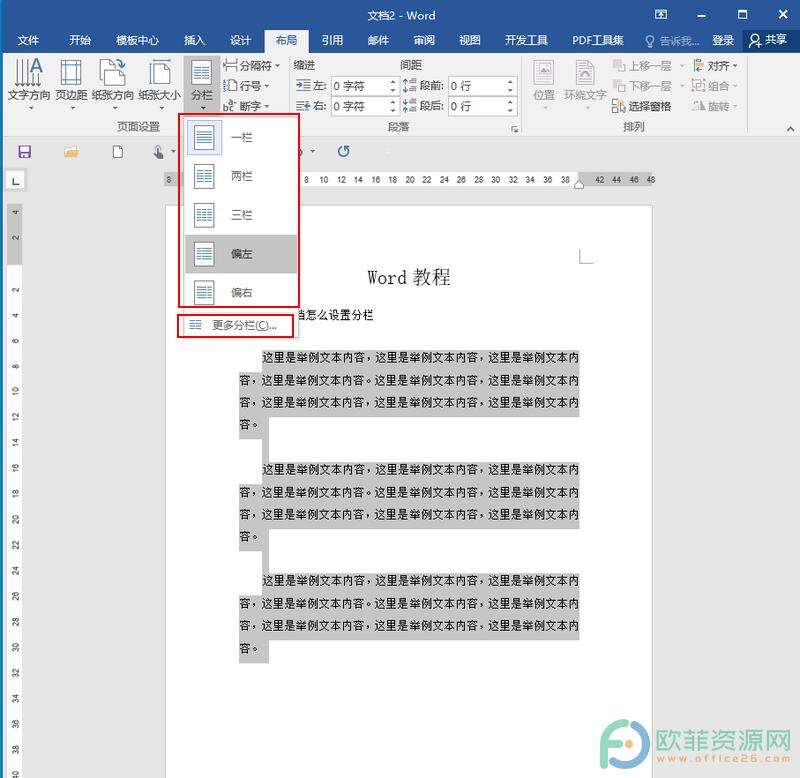The height and width of the screenshot is (778, 800).
Task: Click the active 布局 Layout tab
Action: pyautogui.click(x=286, y=40)
